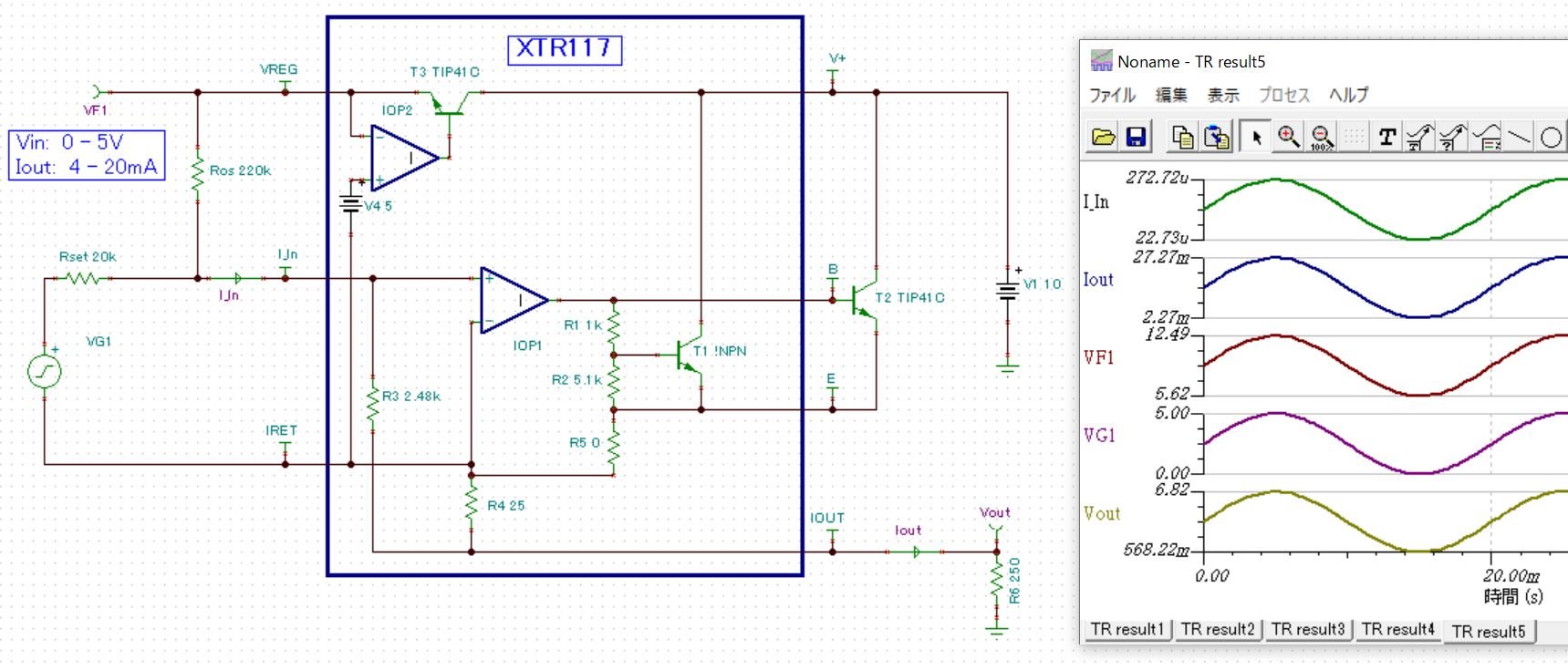The image size is (1568, 670).
Task: Select the text T annotation tool
Action: pos(1387,137)
